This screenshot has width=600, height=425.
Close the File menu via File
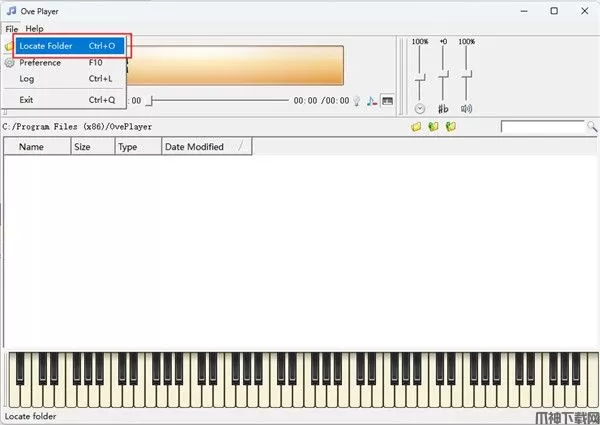coord(11,29)
